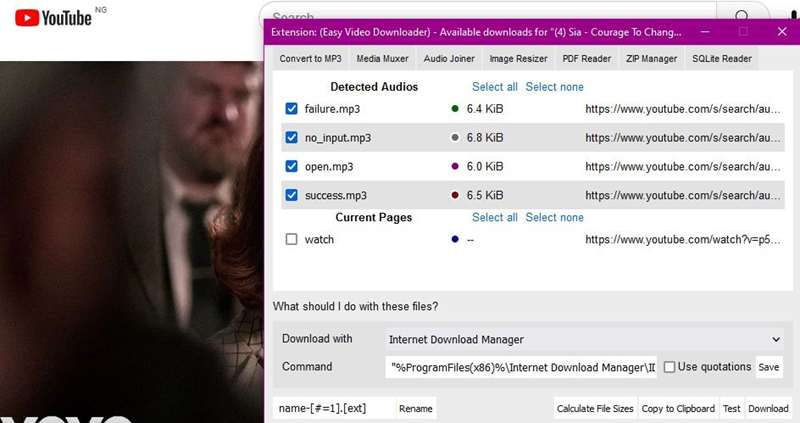Uncheck the failure.mp3 checkbox

[291, 109]
